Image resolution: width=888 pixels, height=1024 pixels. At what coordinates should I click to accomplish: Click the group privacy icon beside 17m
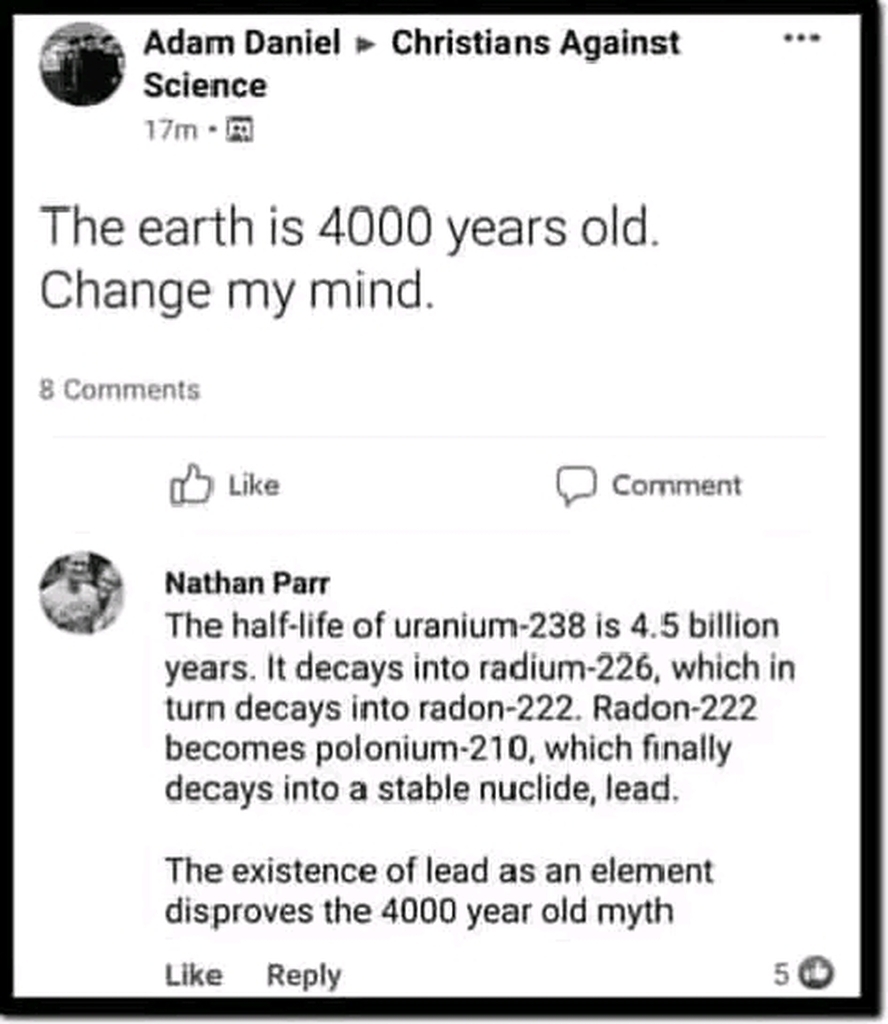(x=241, y=129)
